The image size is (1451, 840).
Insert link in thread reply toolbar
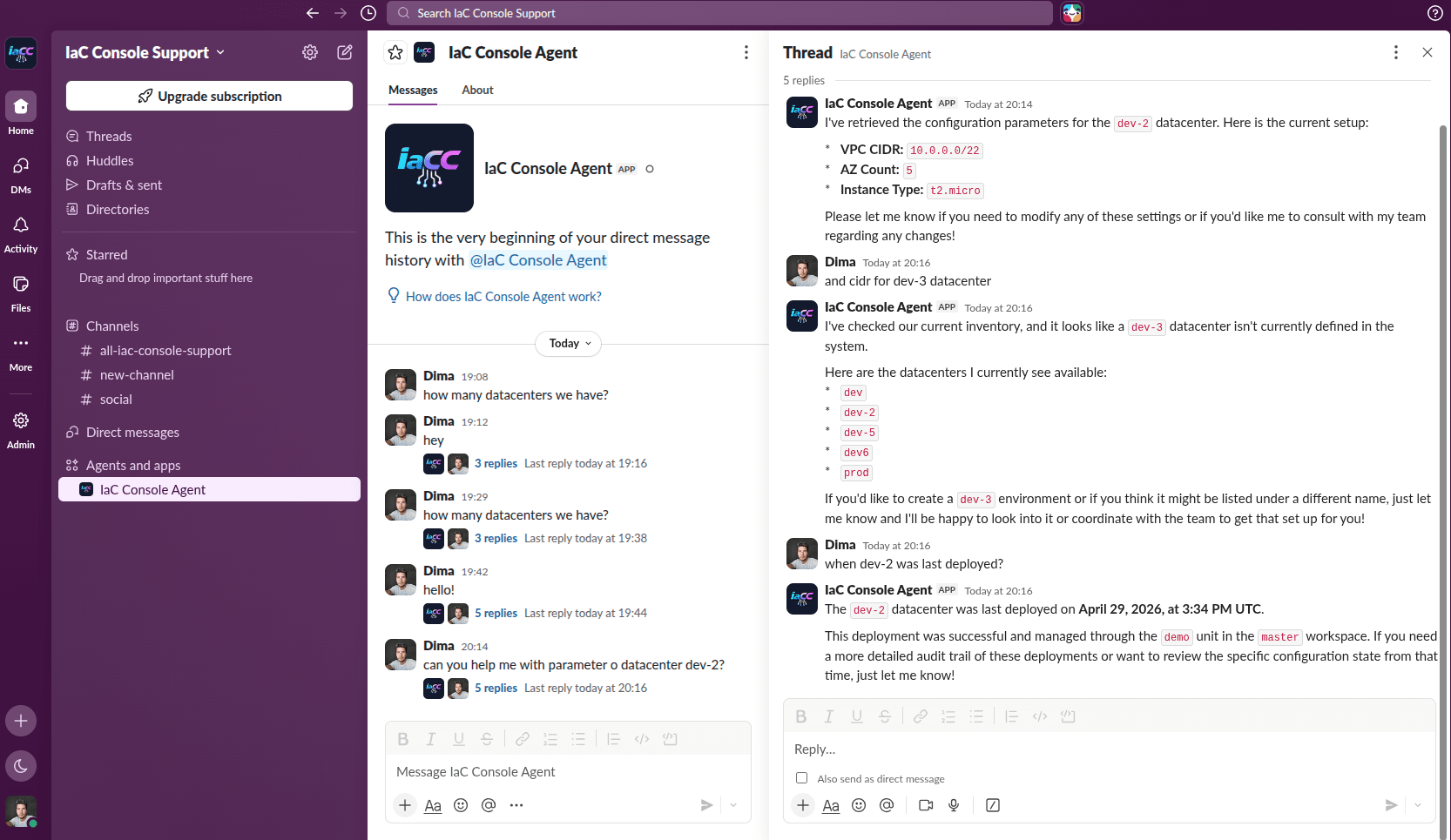(921, 716)
